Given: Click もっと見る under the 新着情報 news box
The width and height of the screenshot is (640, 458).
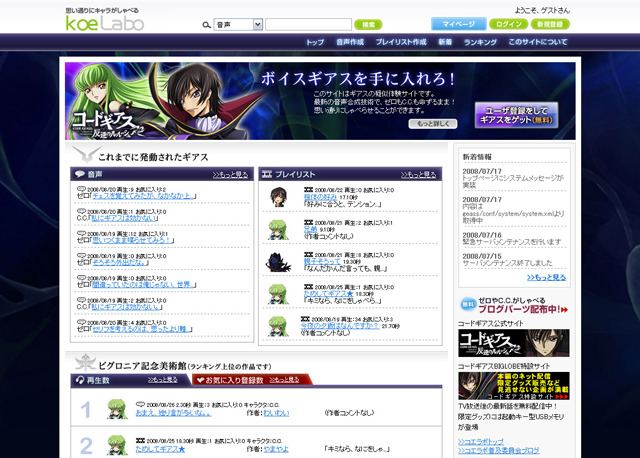Looking at the screenshot, I should tap(547, 278).
